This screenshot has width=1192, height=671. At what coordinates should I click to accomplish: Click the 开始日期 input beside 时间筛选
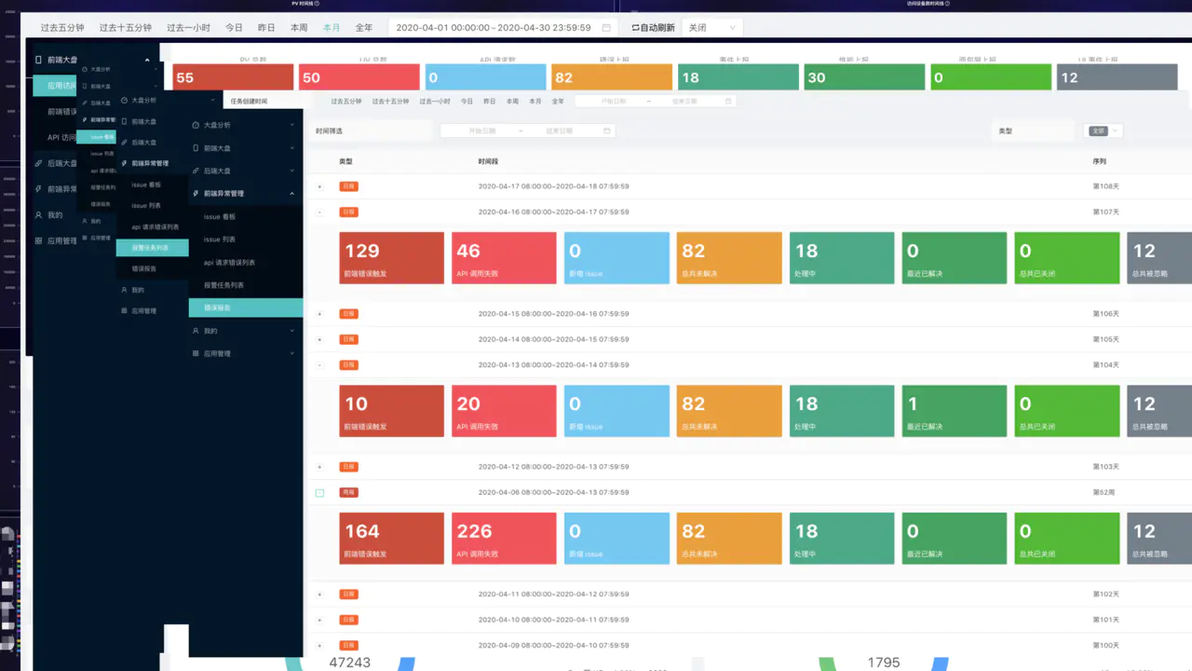pos(482,131)
